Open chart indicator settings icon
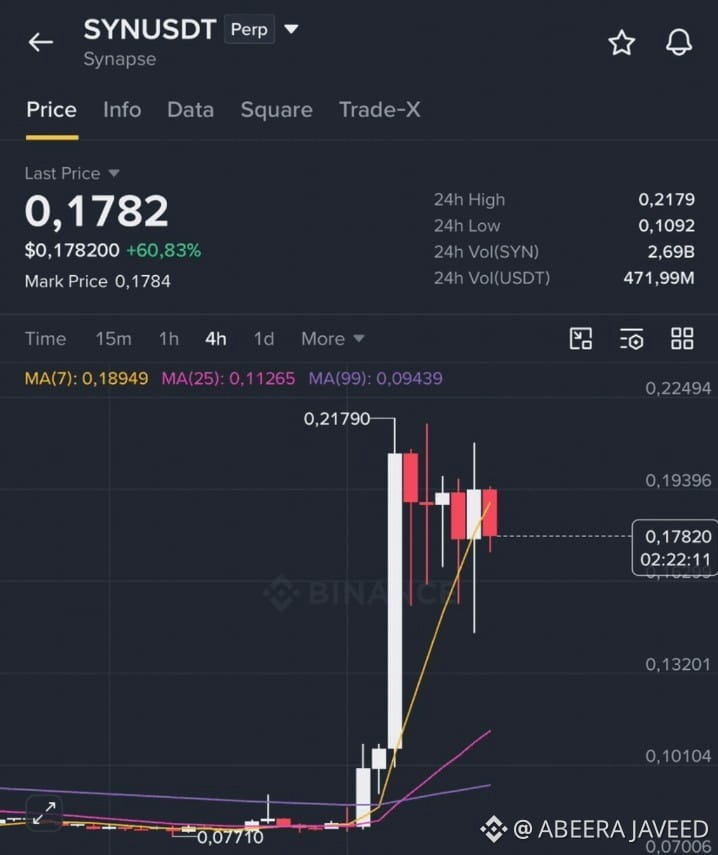 tap(631, 339)
